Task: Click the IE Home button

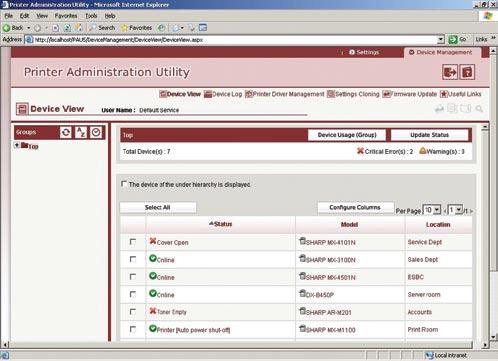Action: [x=79, y=28]
